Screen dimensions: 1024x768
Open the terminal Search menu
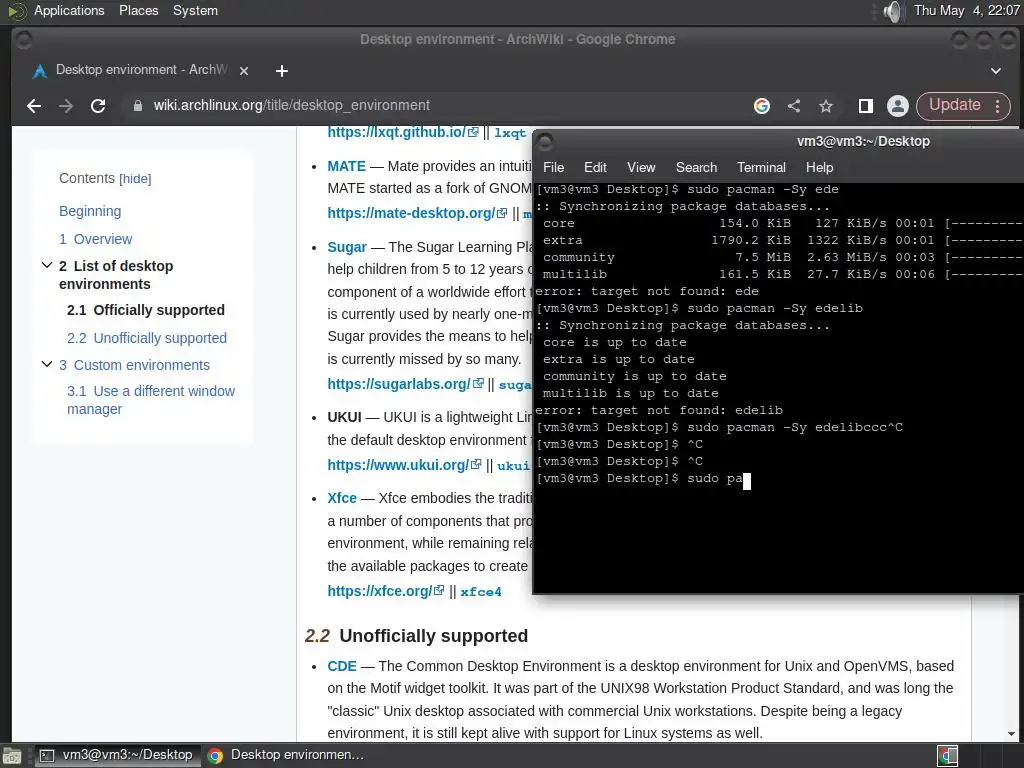point(696,168)
